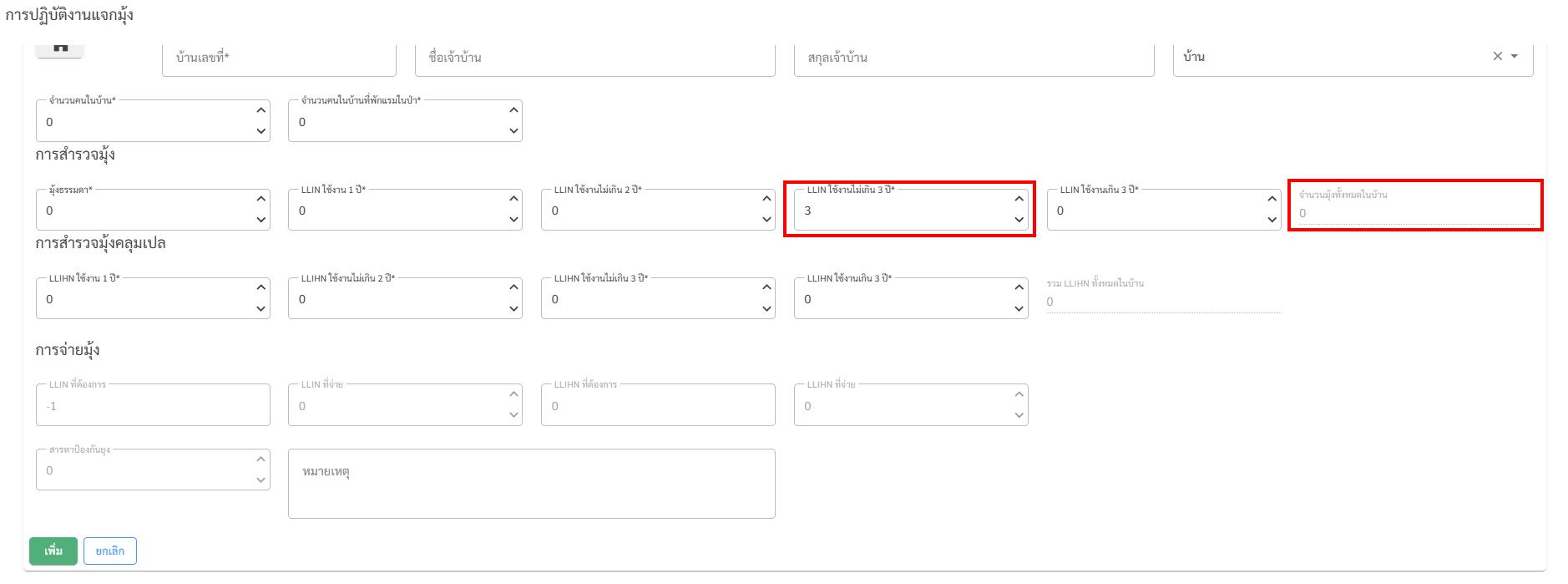Increase LLIHN ใช้งานไม่เกิน 3 ปี with up arrow
This screenshot has height=584, width=1568.
click(x=766, y=287)
